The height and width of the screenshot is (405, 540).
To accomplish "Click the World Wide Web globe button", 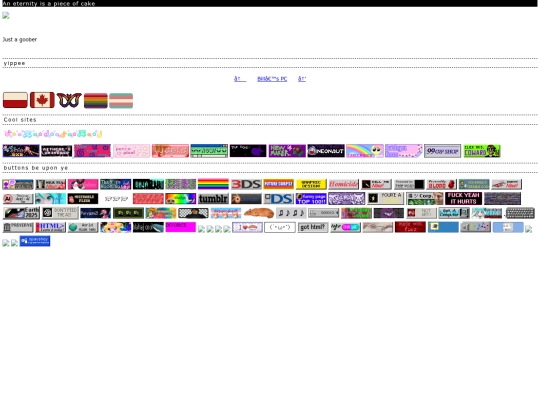I will click(x=83, y=227).
